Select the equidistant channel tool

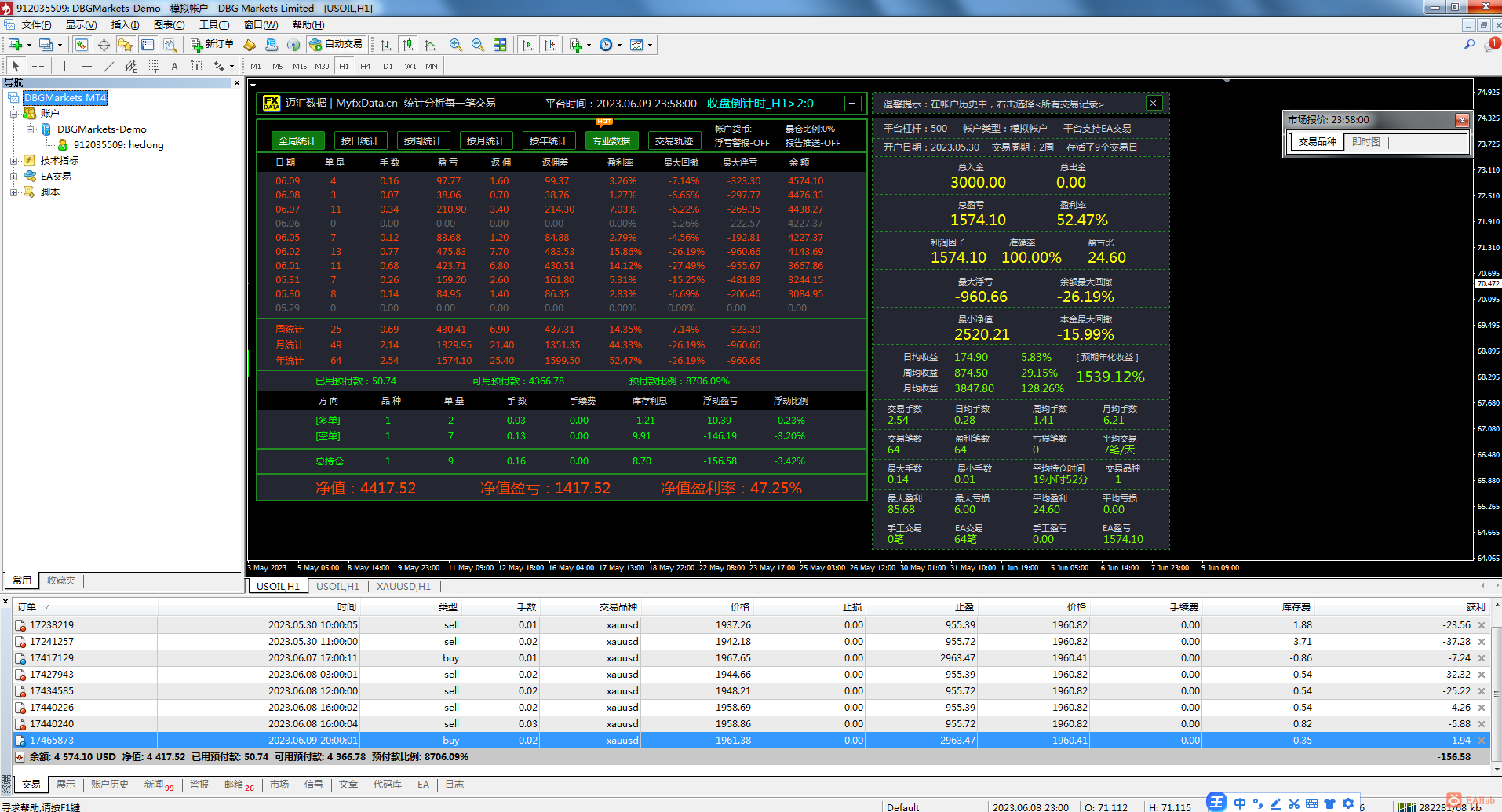point(130,66)
